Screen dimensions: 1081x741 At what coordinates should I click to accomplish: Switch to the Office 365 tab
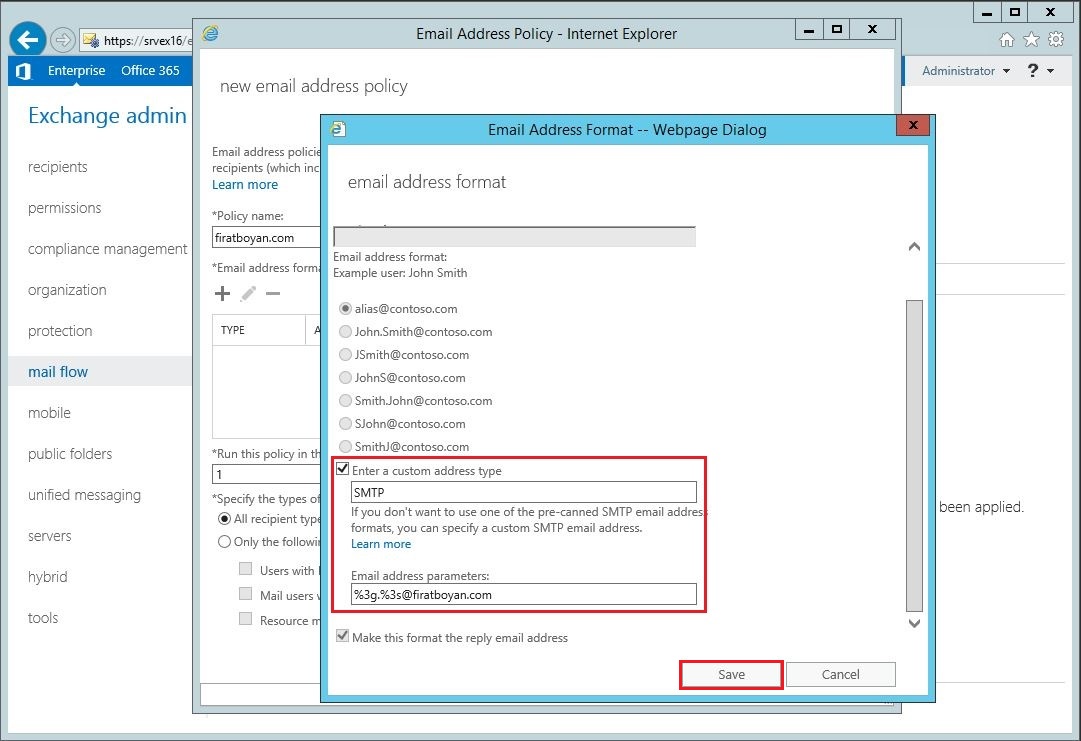click(x=150, y=71)
